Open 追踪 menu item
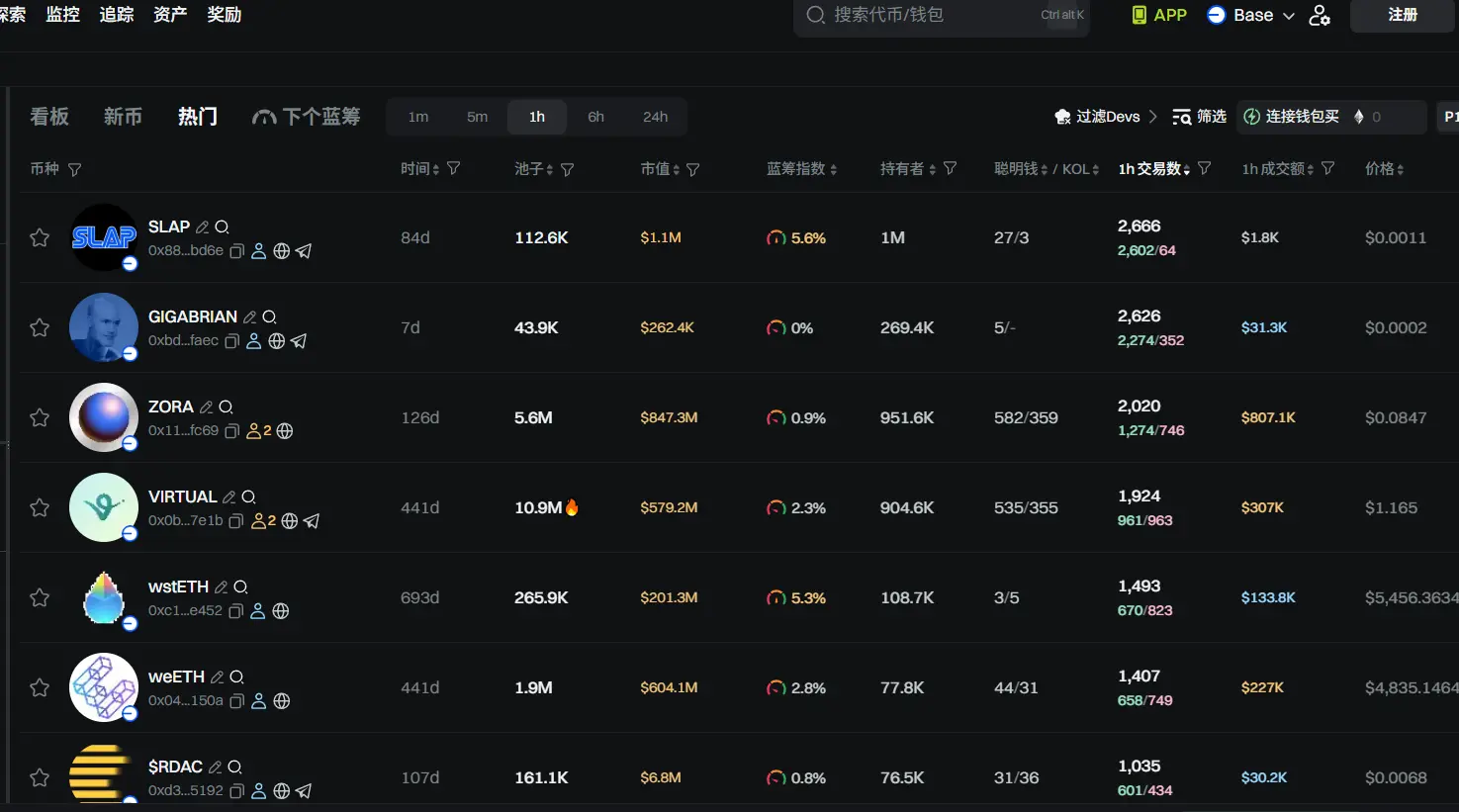1459x812 pixels. (117, 15)
